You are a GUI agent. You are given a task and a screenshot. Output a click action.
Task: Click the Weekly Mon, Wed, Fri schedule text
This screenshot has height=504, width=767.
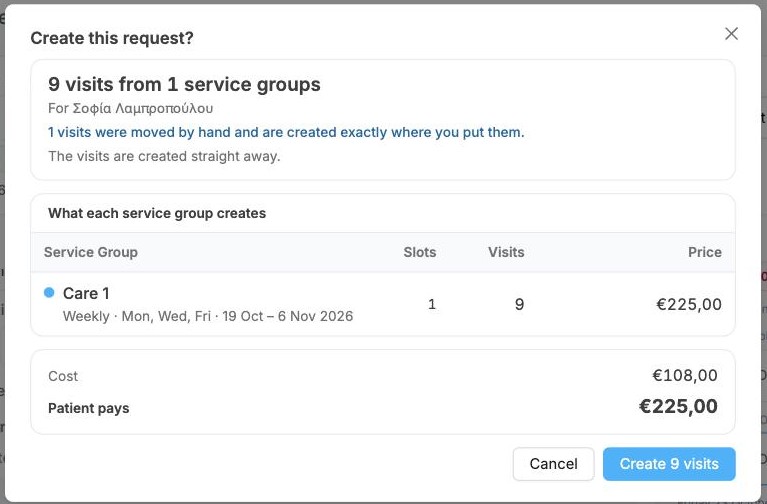pos(208,316)
